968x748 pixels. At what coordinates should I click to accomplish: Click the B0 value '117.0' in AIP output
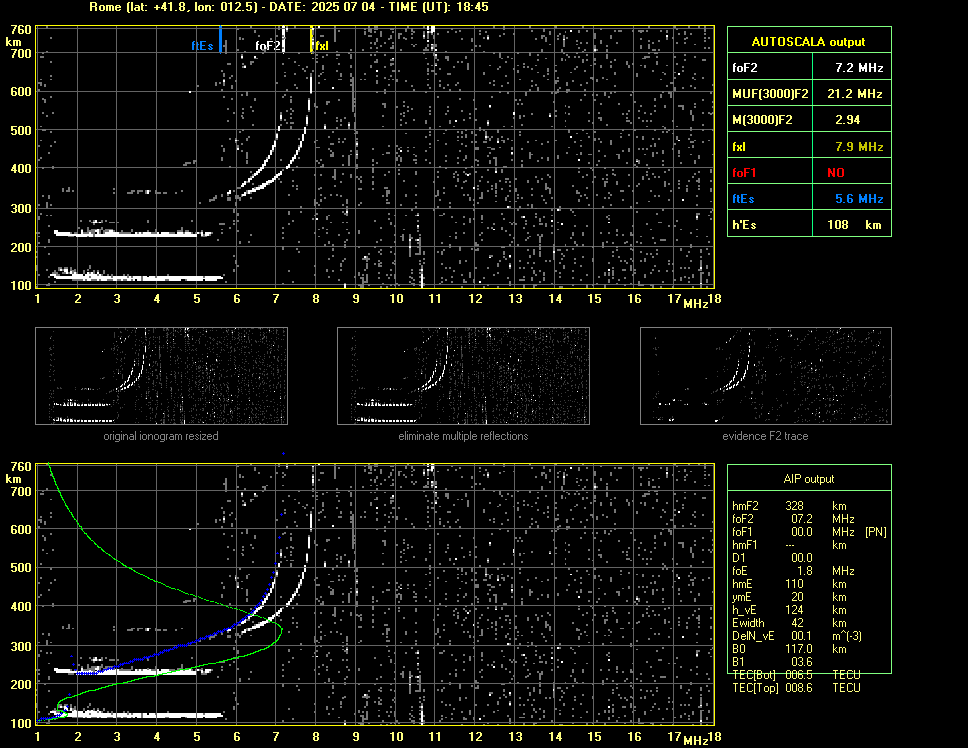(799, 649)
